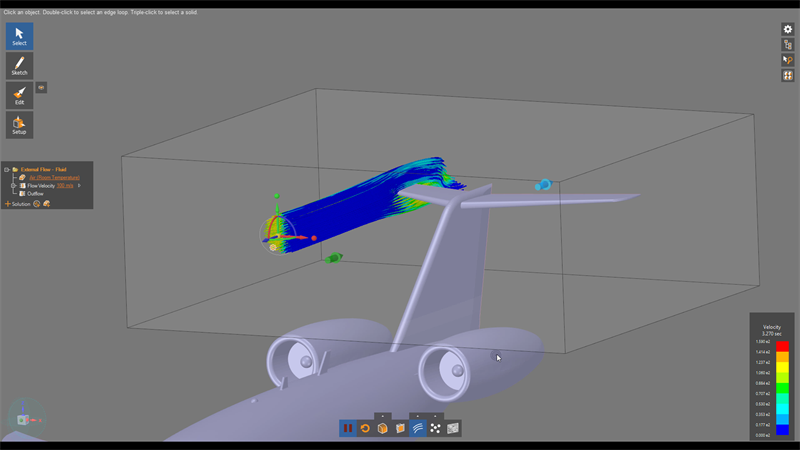Click the 3D solid cube display icon
This screenshot has height=450, width=800.
click(382, 428)
